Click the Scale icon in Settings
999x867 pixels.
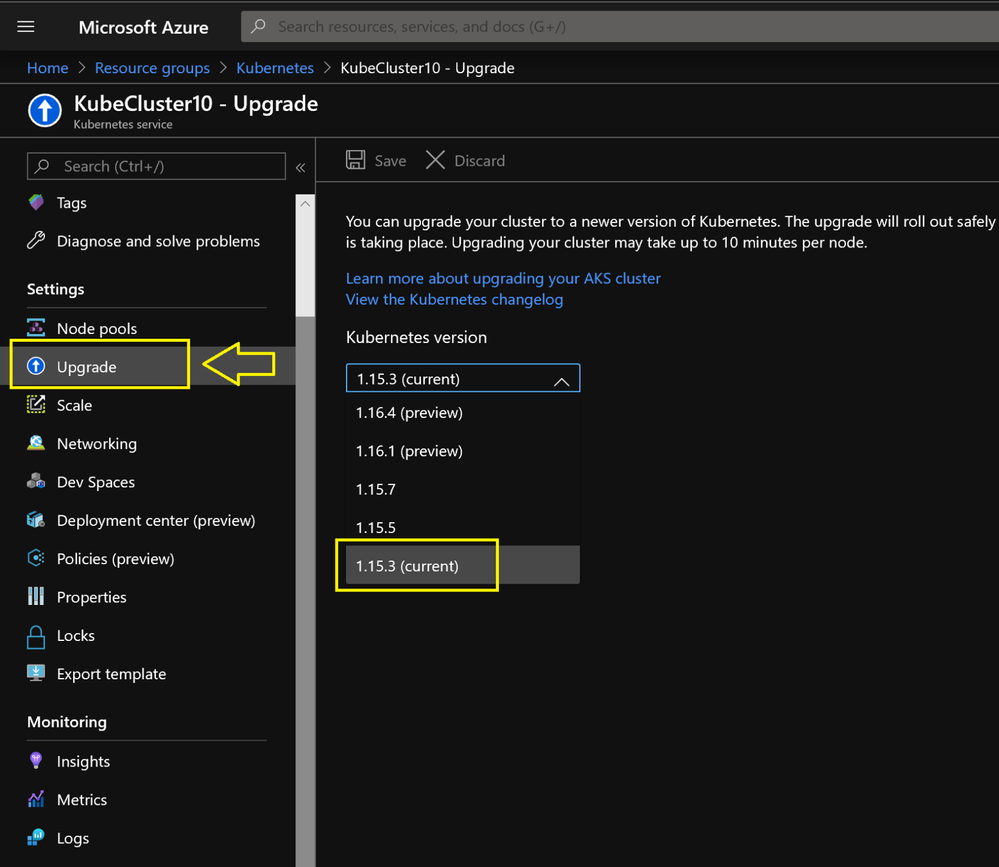pos(36,405)
